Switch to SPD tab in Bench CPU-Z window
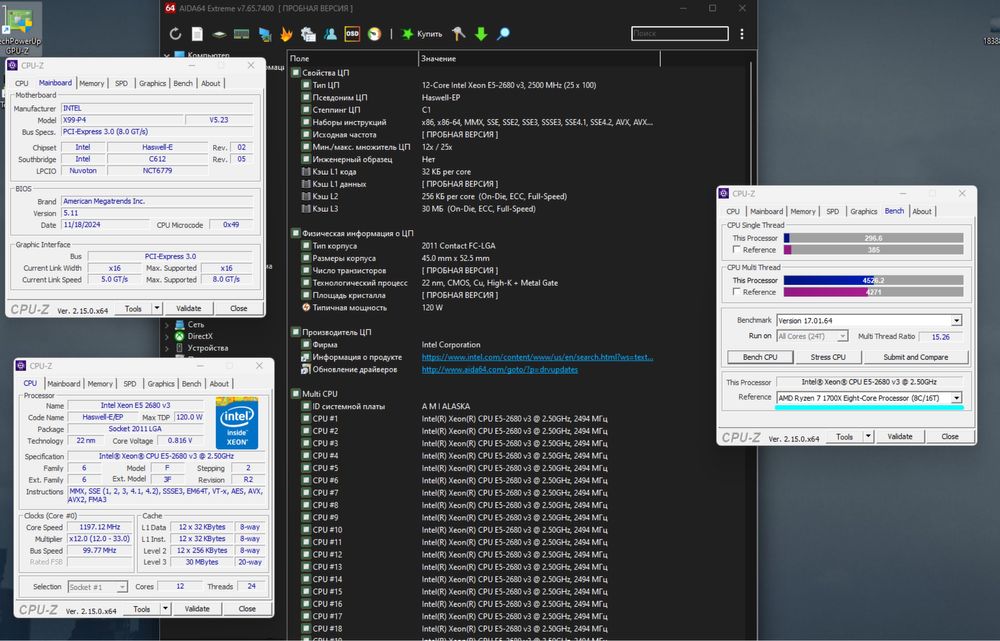 pos(832,212)
